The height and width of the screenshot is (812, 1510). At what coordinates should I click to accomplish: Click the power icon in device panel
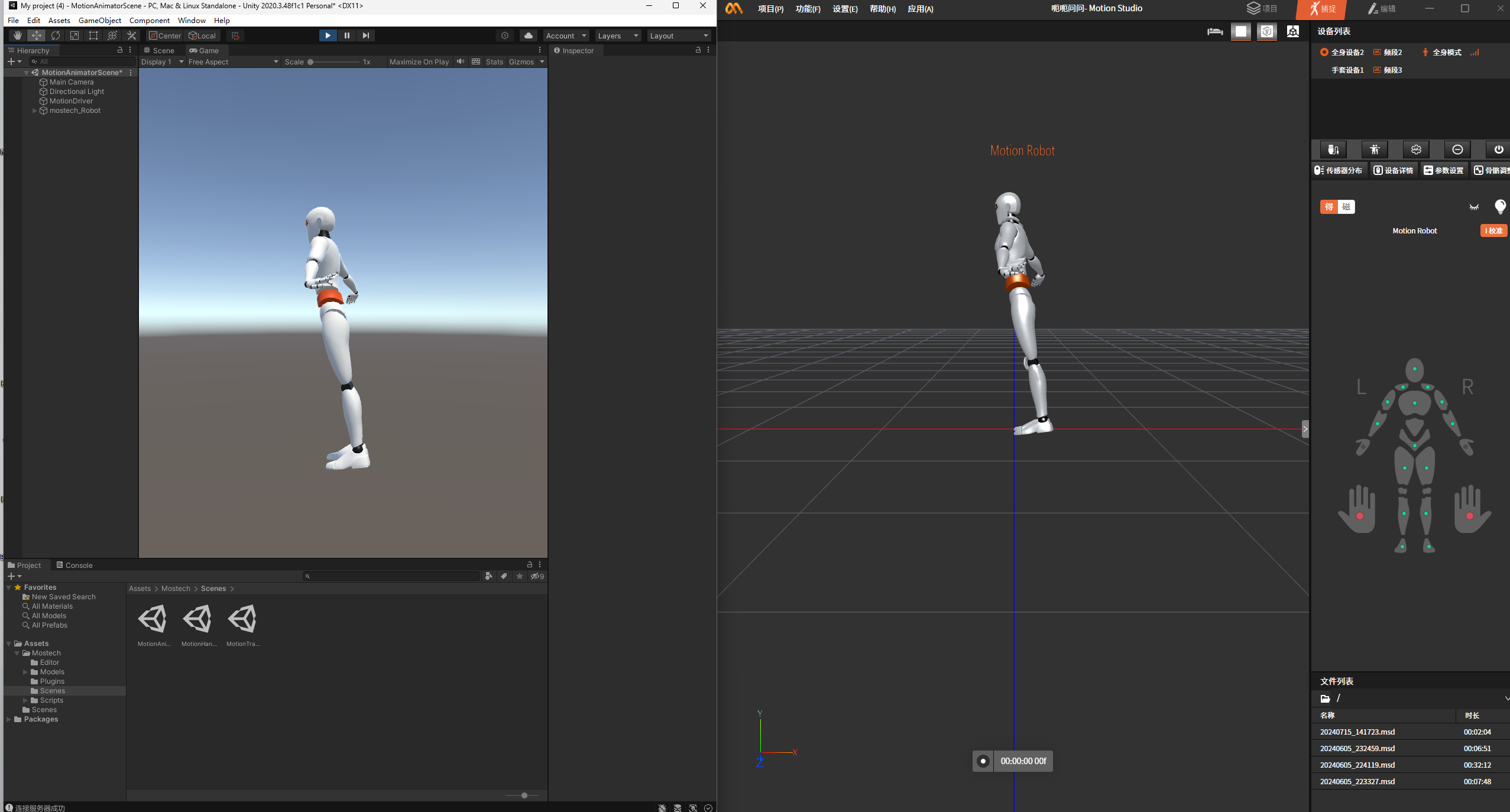pyautogui.click(x=1498, y=150)
